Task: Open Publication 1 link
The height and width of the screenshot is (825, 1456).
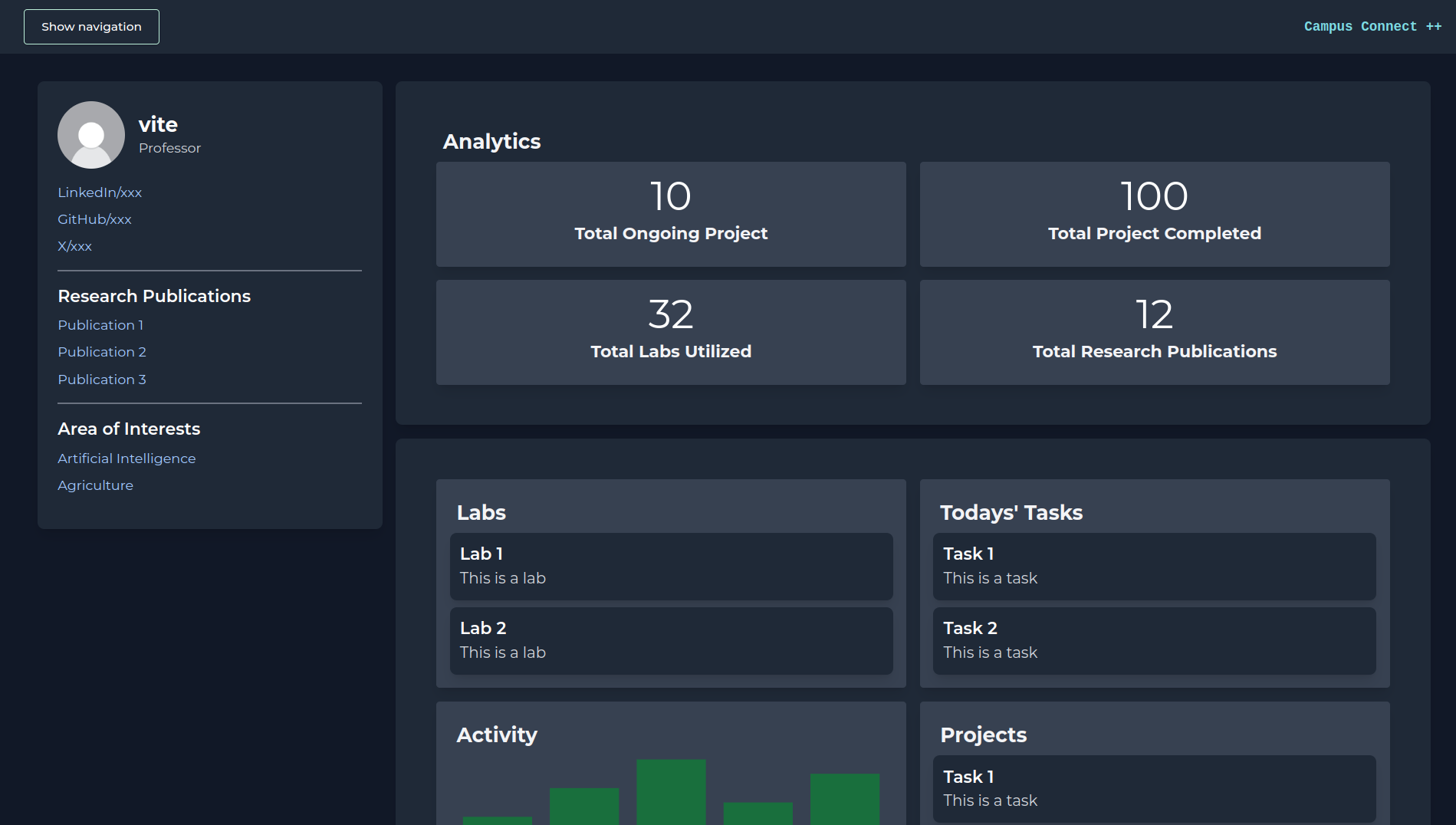Action: (100, 325)
